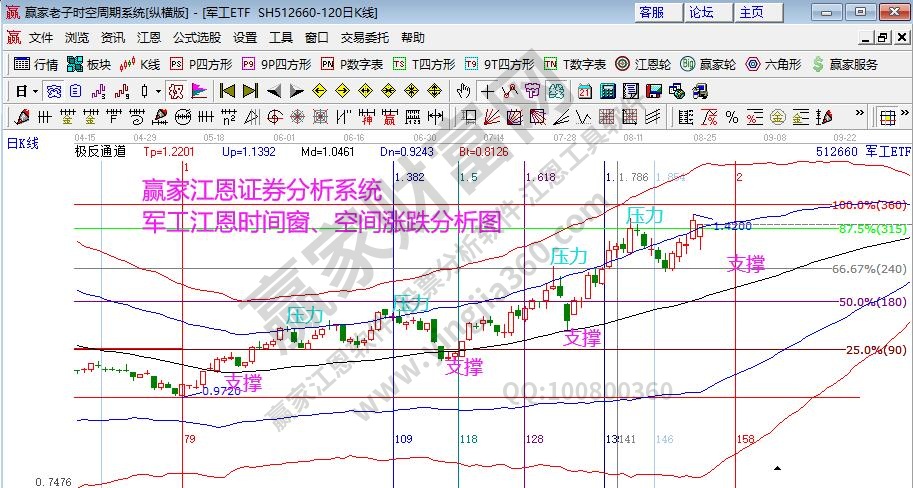This screenshot has height=488, width=913.
Task: Select the zigzag wave line tool
Action: pyautogui.click(x=583, y=117)
